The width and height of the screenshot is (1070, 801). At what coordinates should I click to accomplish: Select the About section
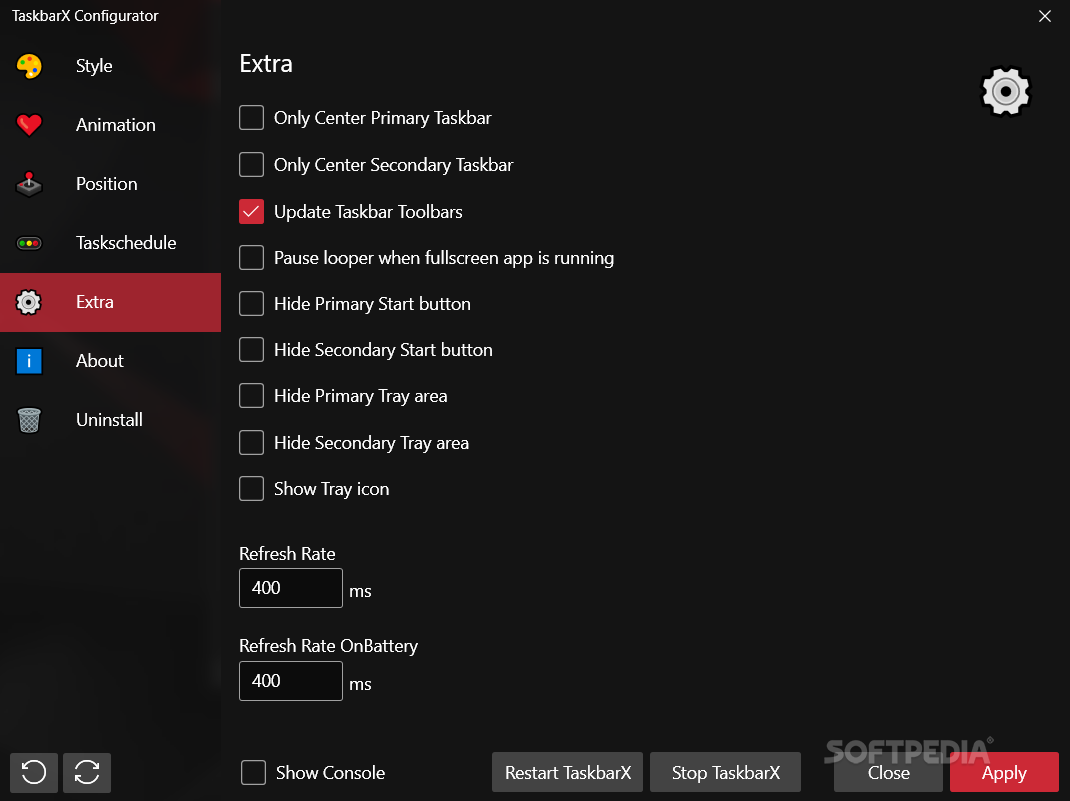click(x=111, y=361)
